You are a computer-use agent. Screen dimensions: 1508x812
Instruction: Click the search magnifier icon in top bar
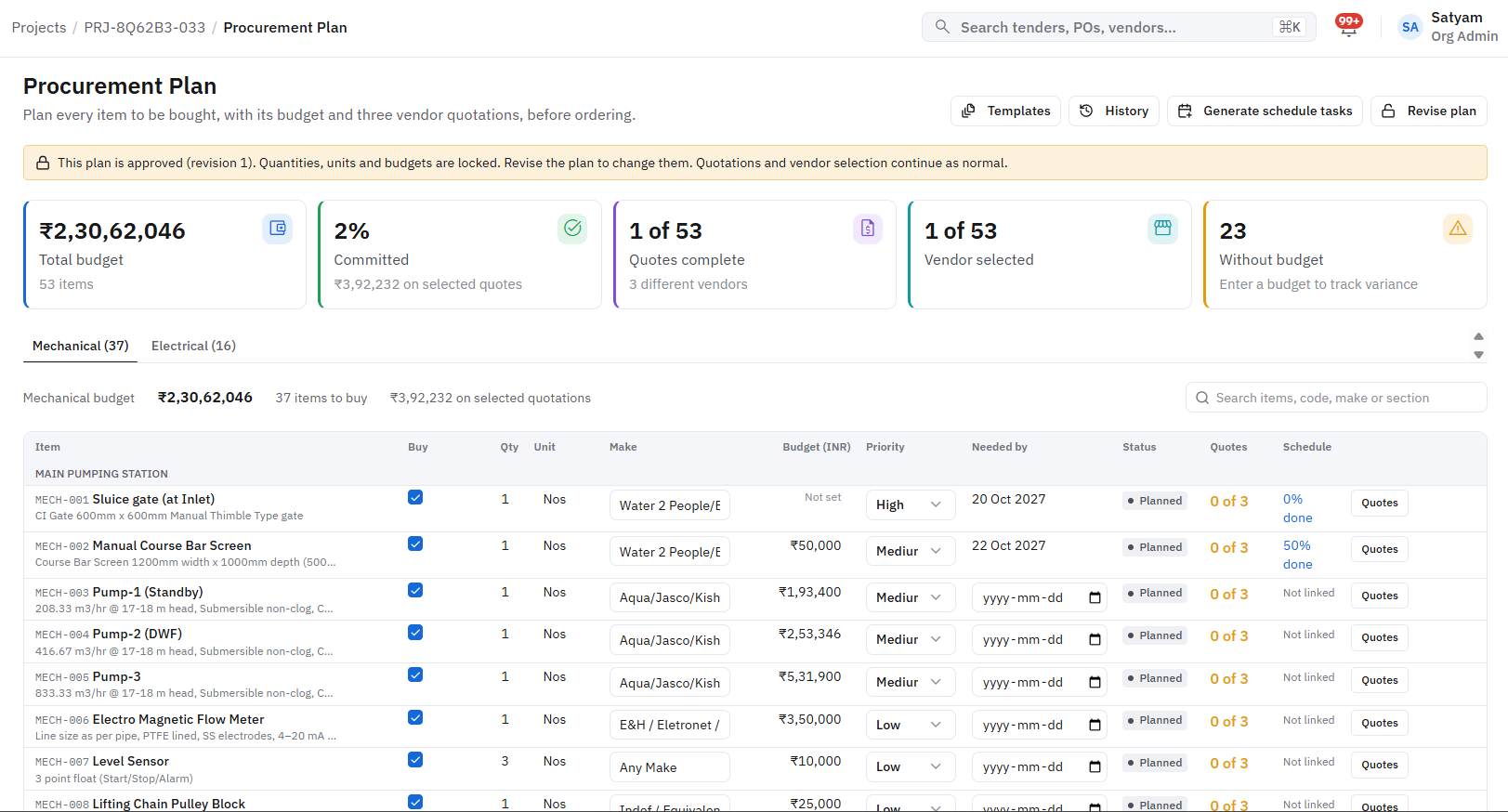pos(942,27)
